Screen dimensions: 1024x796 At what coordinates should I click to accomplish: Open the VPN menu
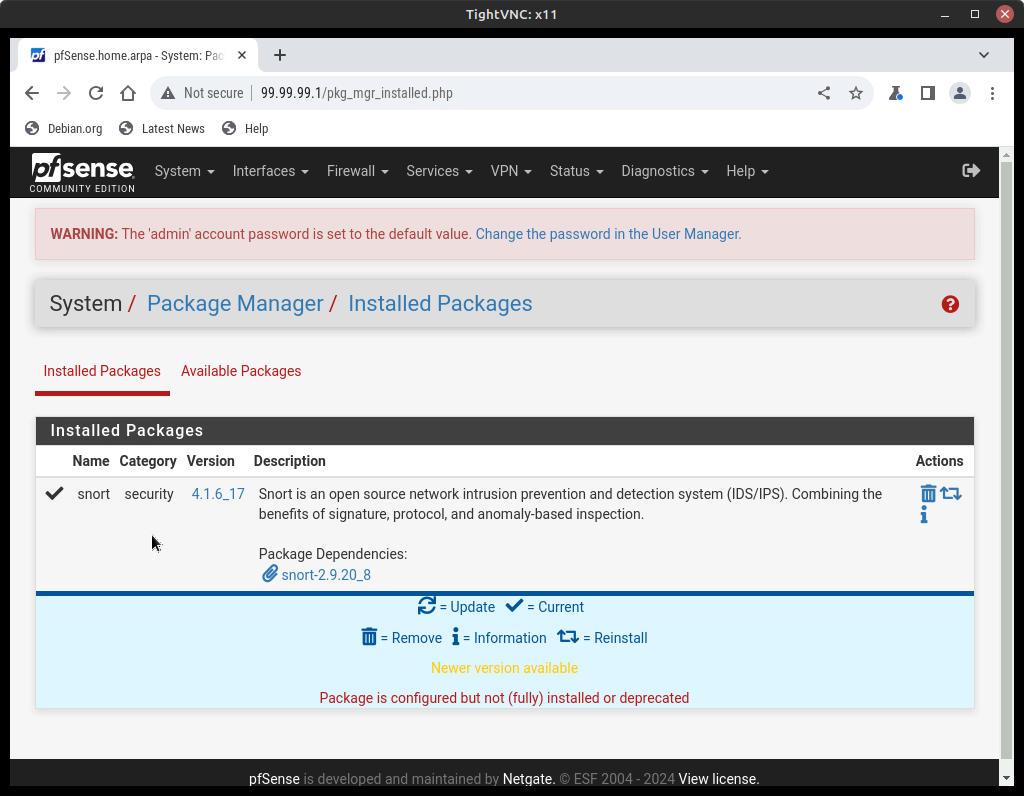click(511, 171)
